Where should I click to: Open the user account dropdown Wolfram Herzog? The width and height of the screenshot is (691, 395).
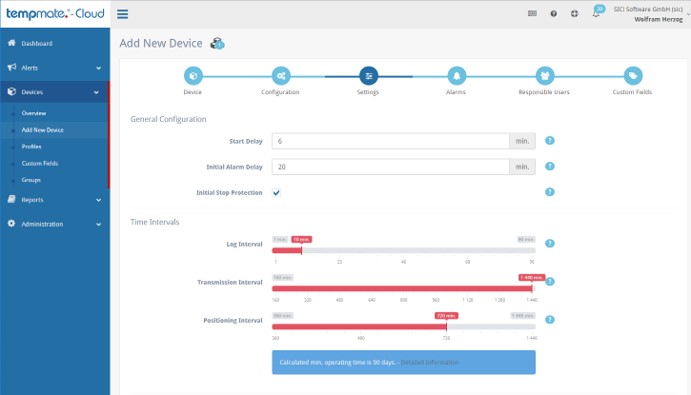point(651,14)
